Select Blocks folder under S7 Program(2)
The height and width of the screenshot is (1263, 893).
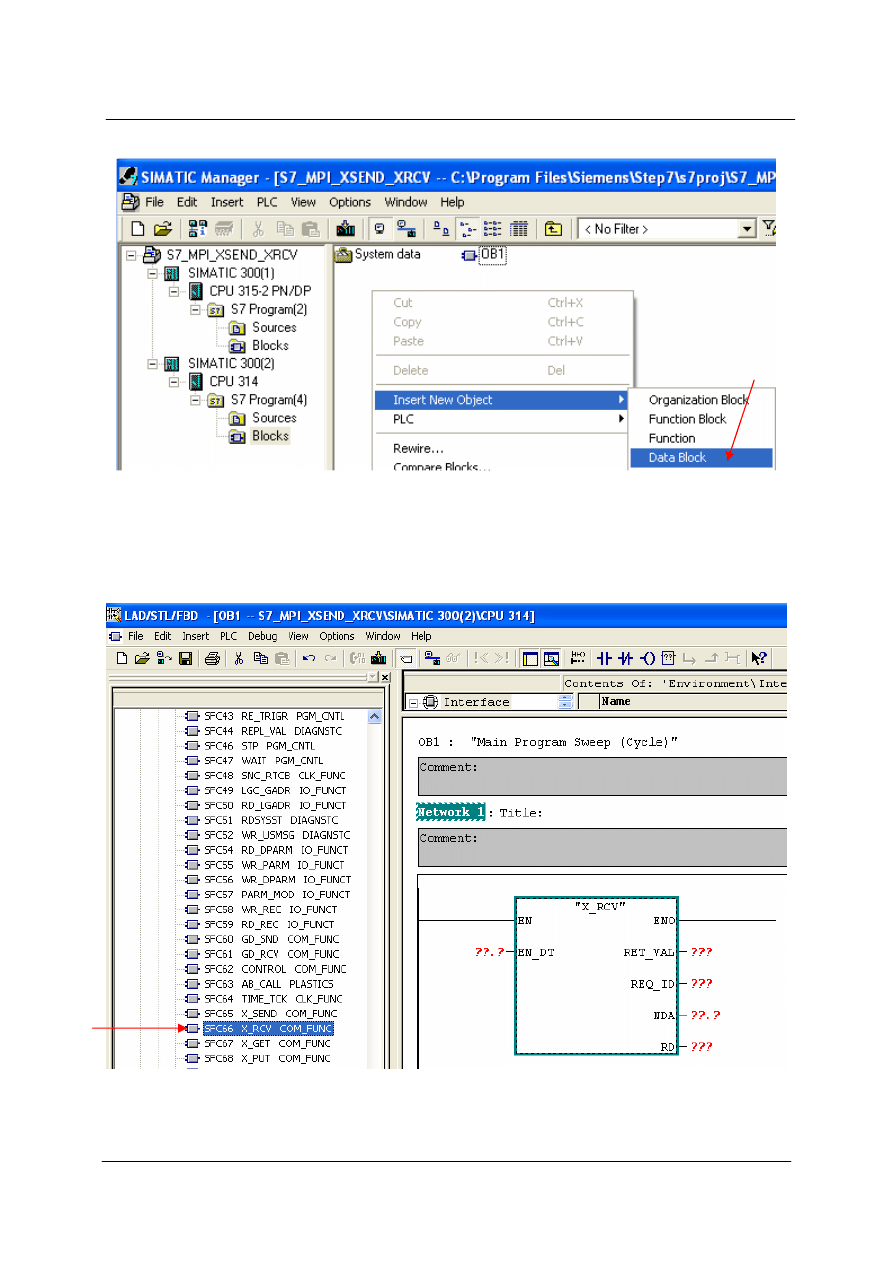[x=270, y=345]
